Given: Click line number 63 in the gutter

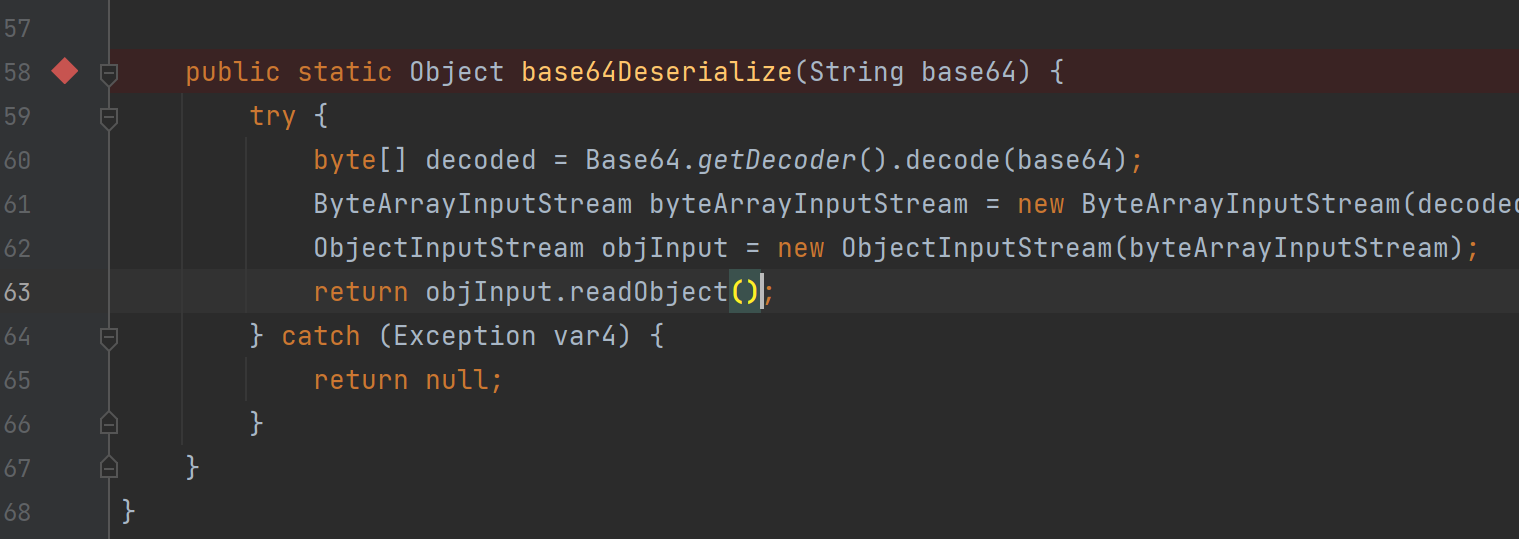Looking at the screenshot, I should [x=18, y=292].
